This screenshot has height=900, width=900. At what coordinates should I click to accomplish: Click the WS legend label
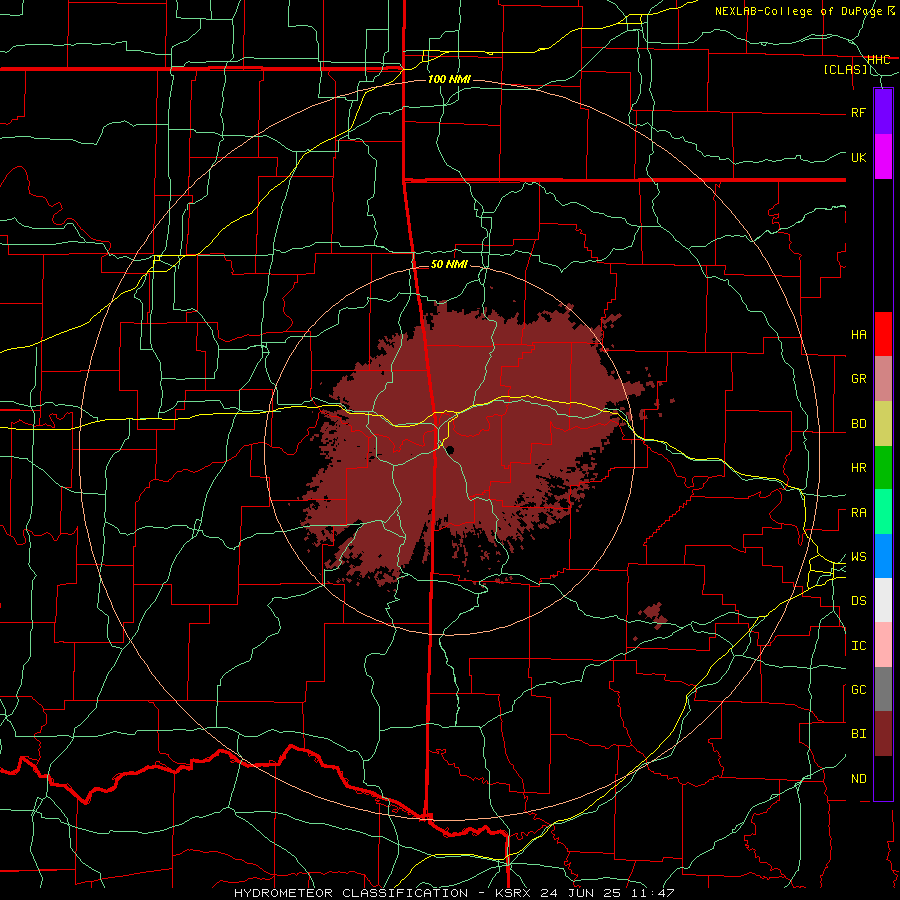[x=858, y=557]
